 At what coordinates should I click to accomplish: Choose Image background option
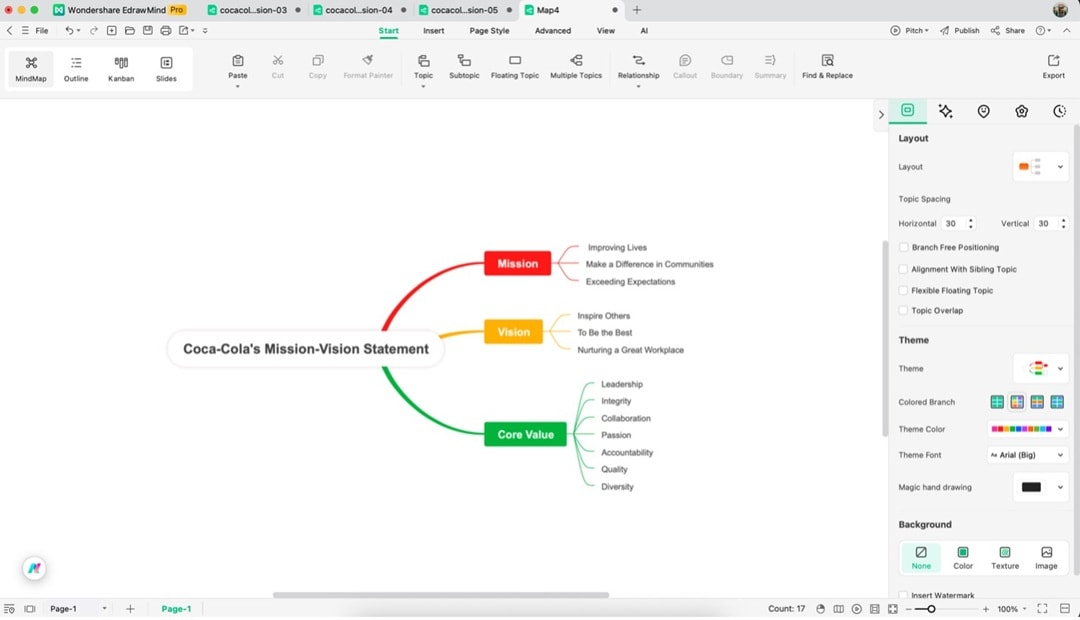[x=1046, y=557]
